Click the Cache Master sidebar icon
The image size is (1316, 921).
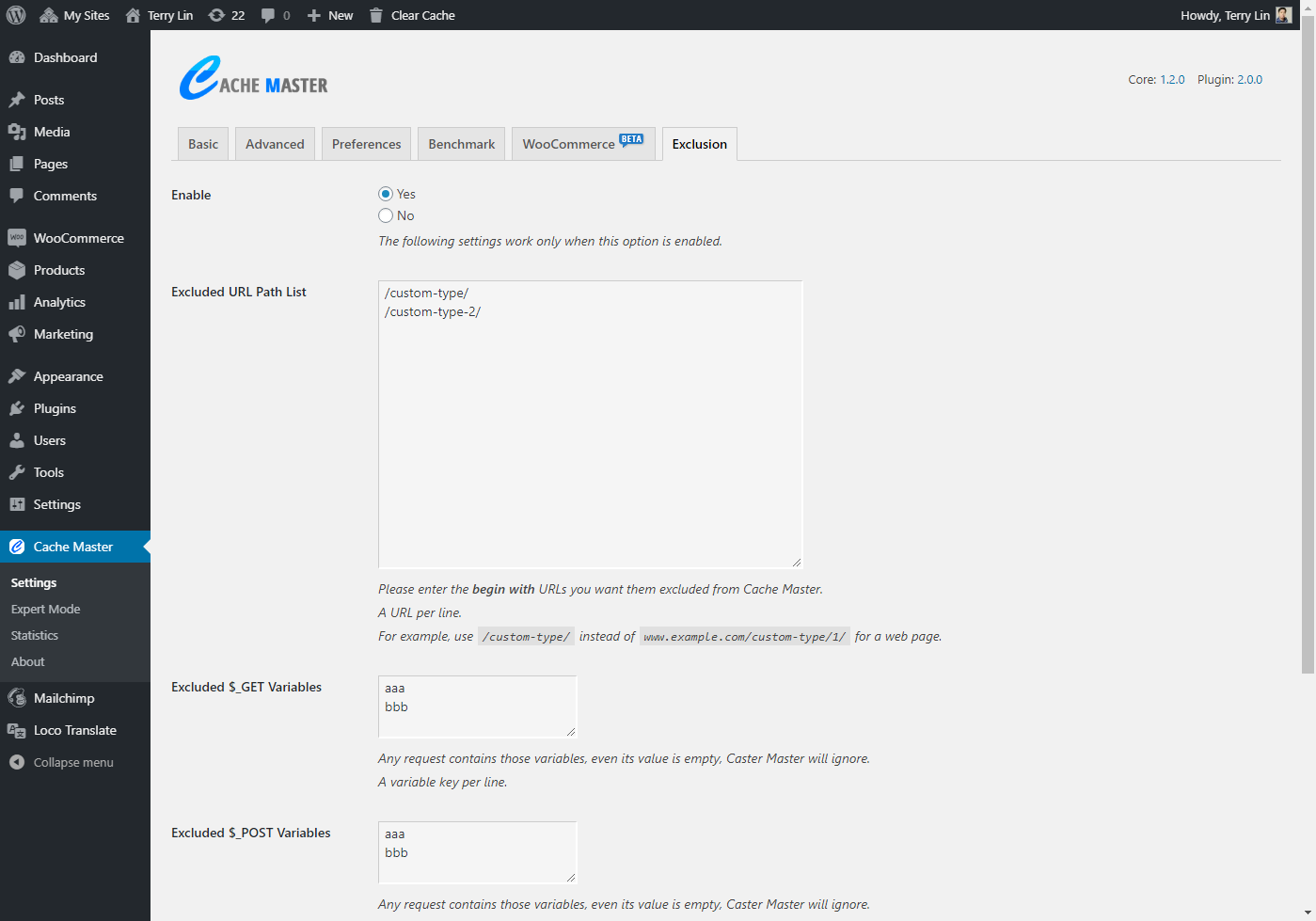tap(17, 547)
